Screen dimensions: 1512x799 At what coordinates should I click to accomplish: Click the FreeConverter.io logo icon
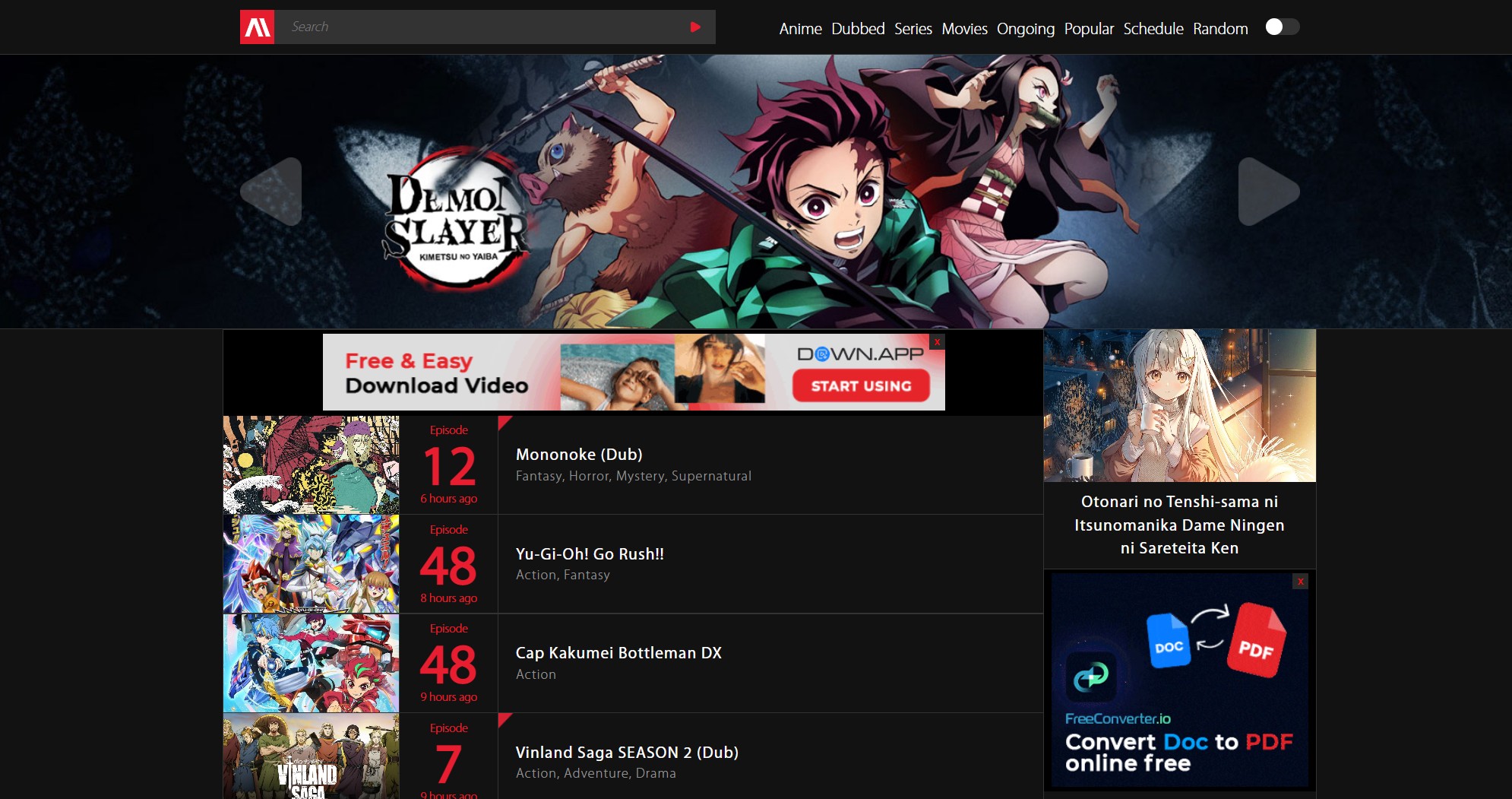tap(1091, 676)
